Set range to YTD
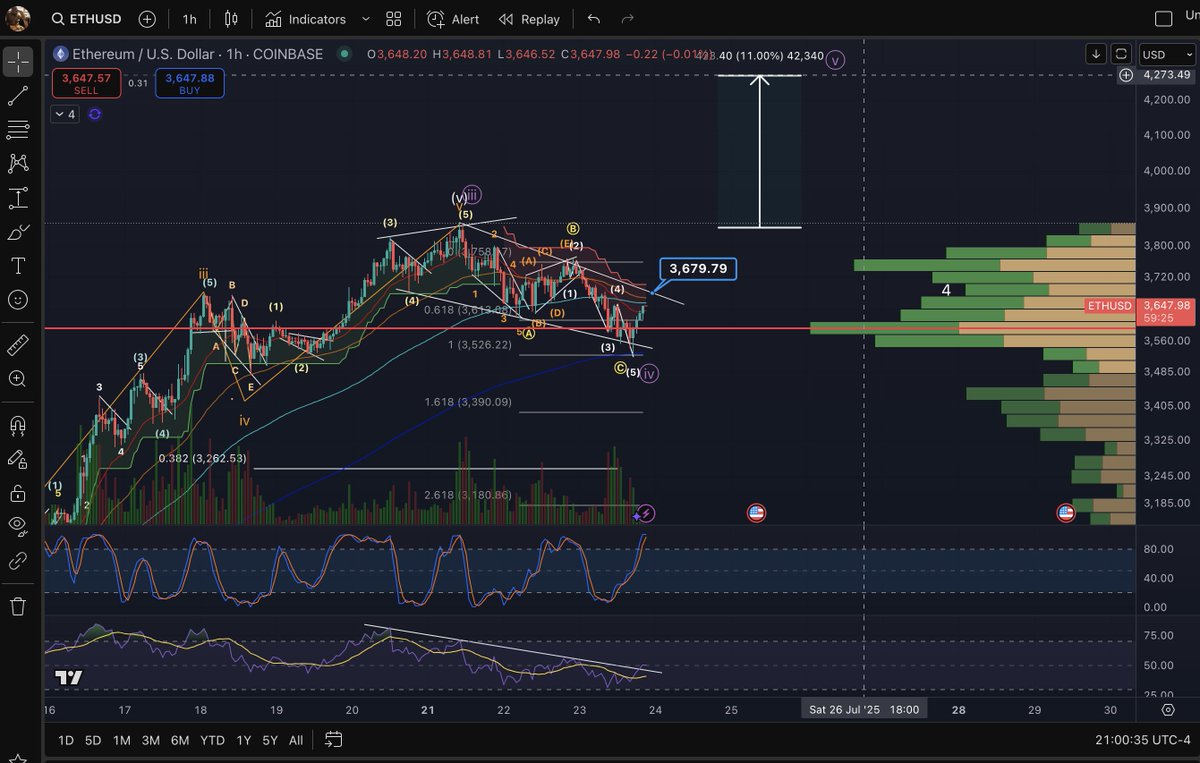Viewport: 1200px width, 763px height. click(x=212, y=740)
